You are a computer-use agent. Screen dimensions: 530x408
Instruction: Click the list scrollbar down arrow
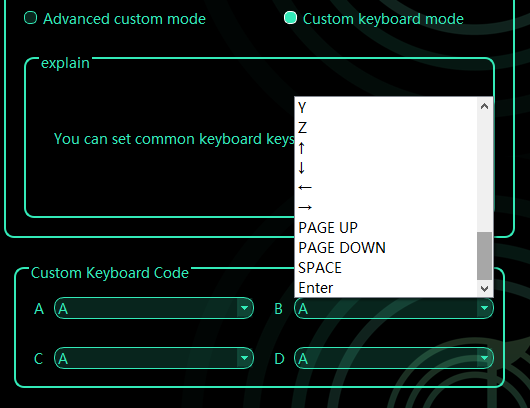click(484, 288)
